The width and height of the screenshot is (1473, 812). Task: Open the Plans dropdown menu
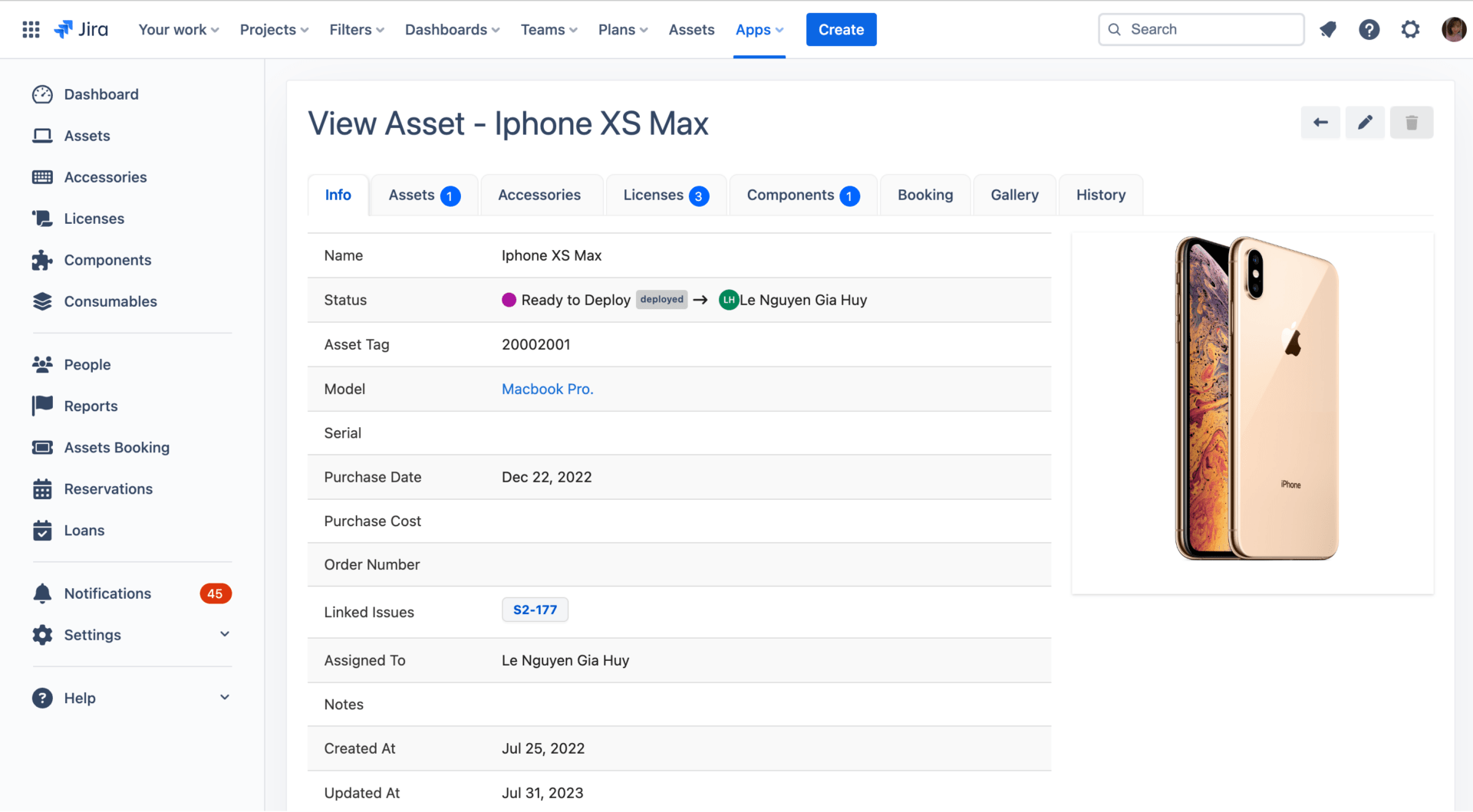point(623,29)
